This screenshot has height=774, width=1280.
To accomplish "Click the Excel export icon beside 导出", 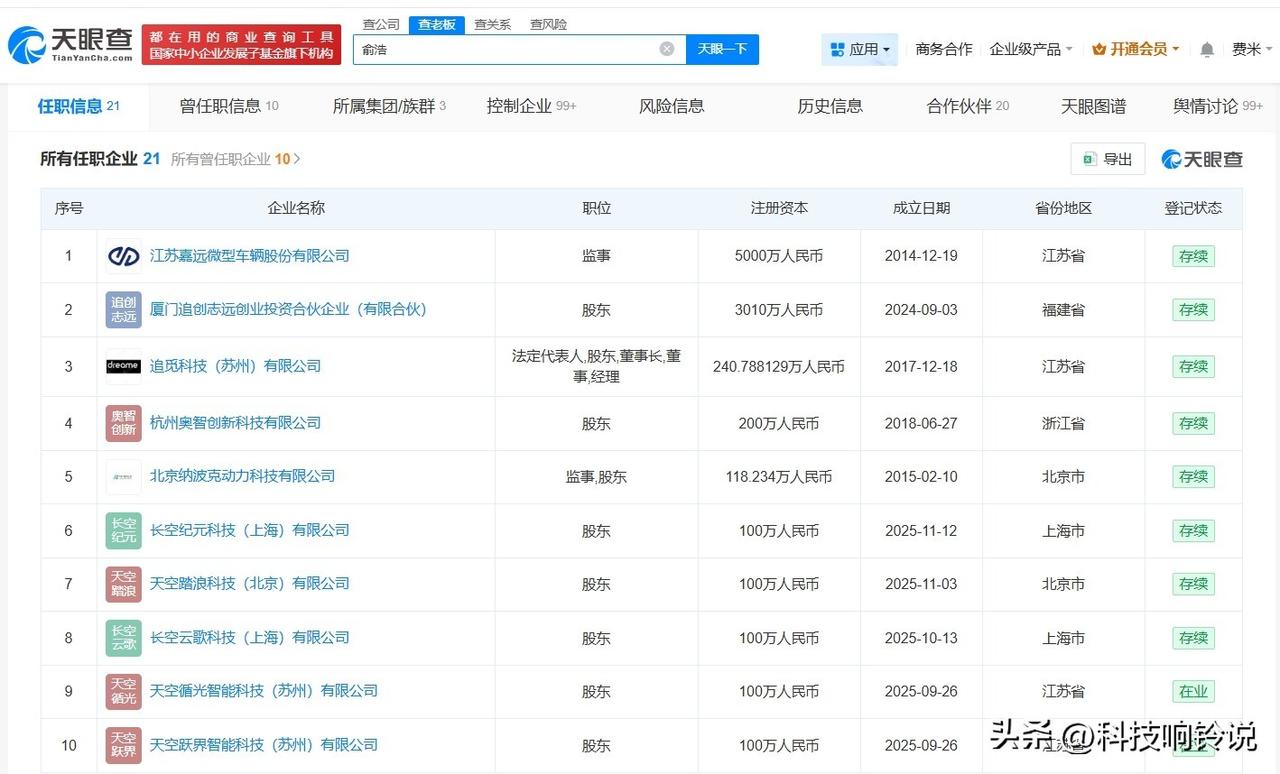I will tap(1089, 158).
